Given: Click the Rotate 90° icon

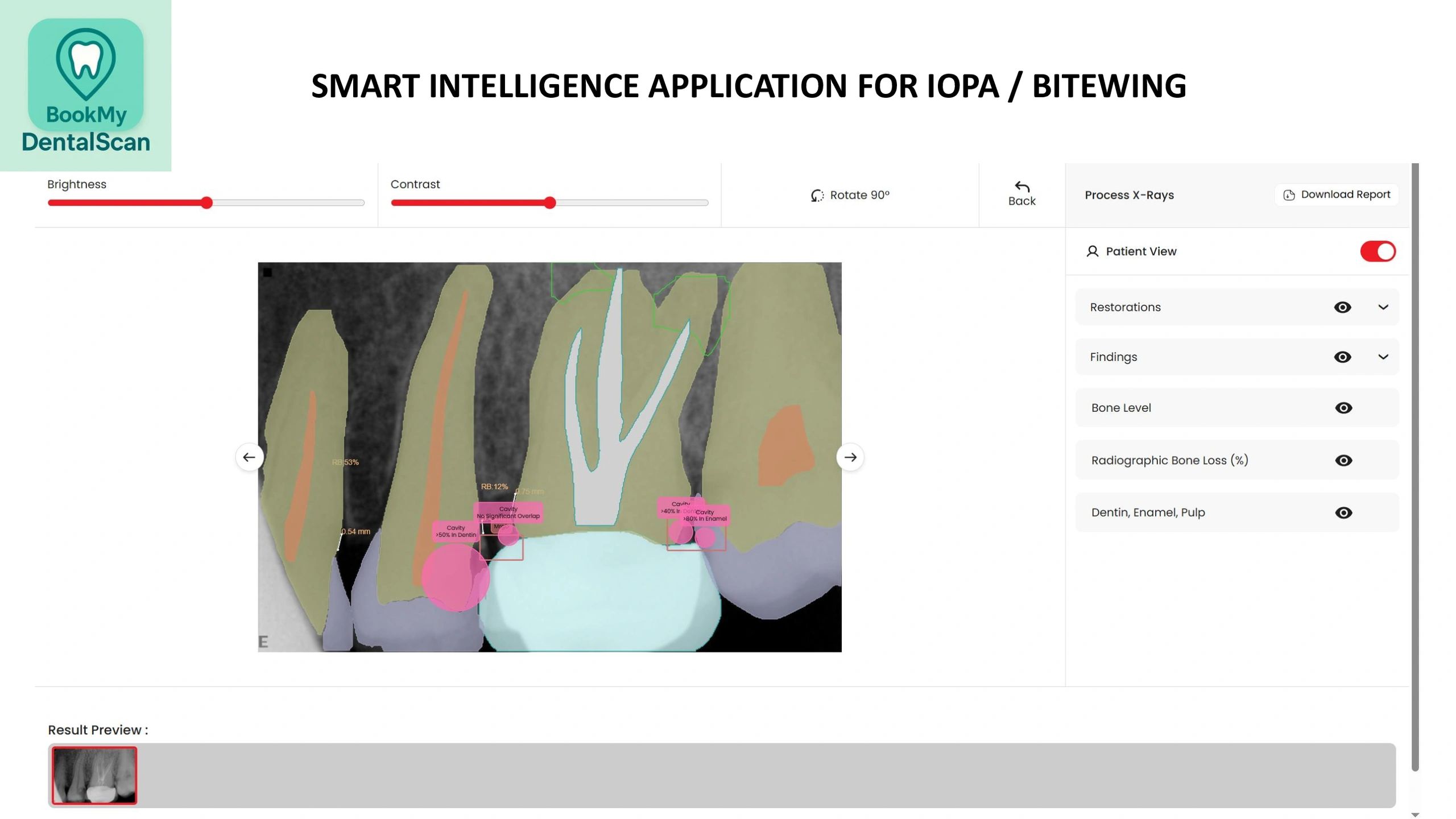Looking at the screenshot, I should pyautogui.click(x=817, y=196).
